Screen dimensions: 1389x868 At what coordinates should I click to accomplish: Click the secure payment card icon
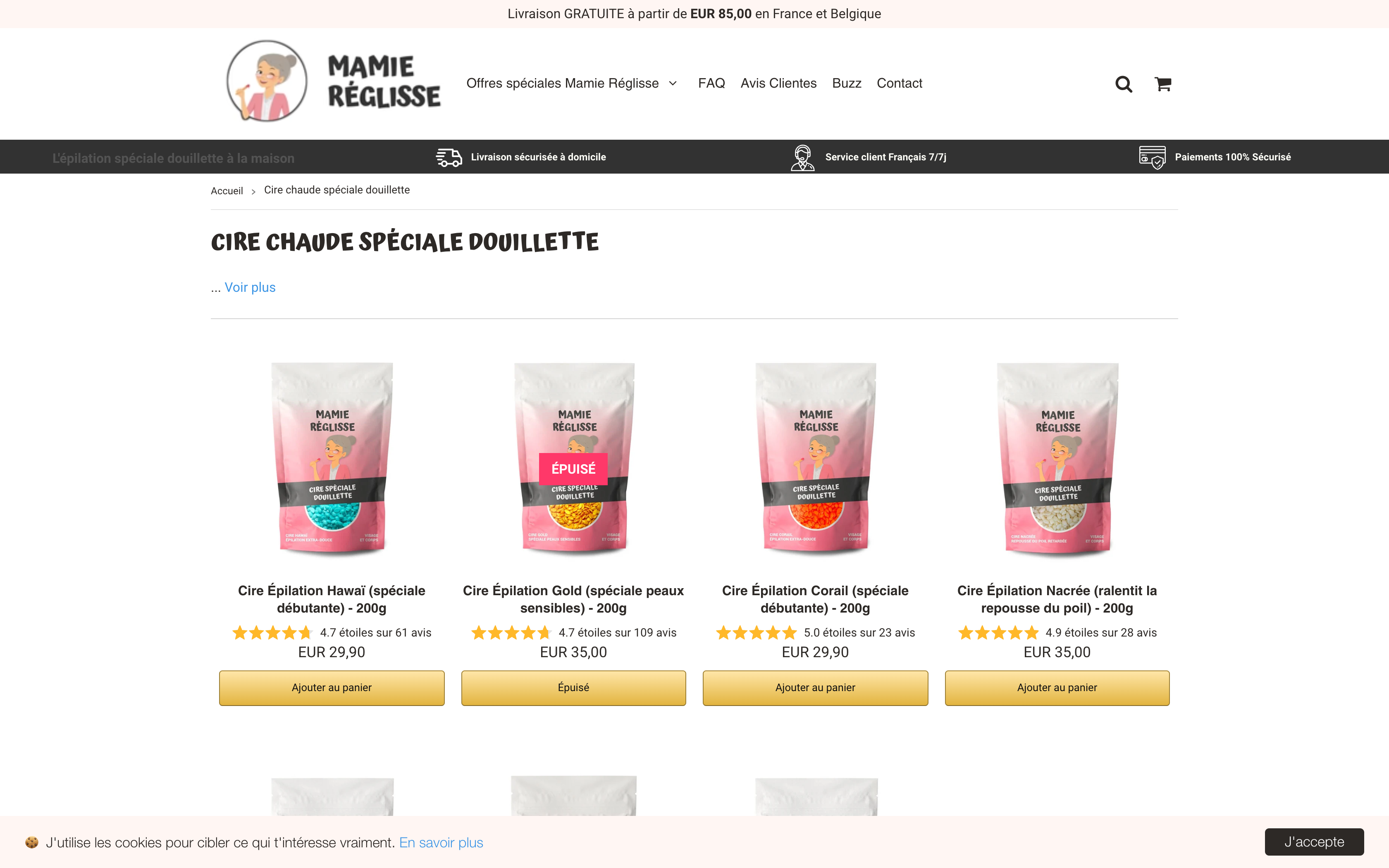(1152, 157)
